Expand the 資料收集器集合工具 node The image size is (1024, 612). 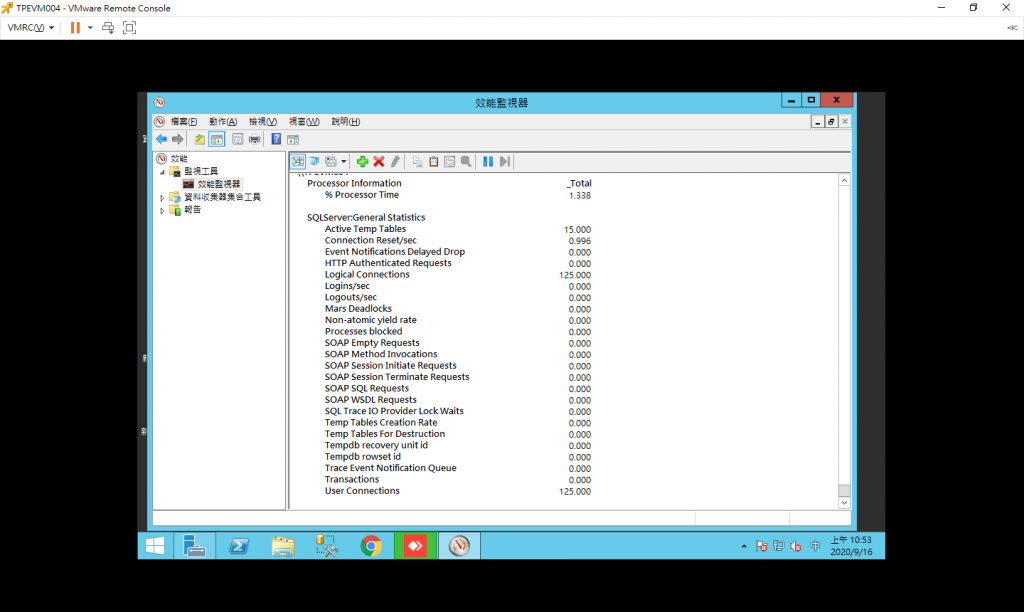coord(163,197)
